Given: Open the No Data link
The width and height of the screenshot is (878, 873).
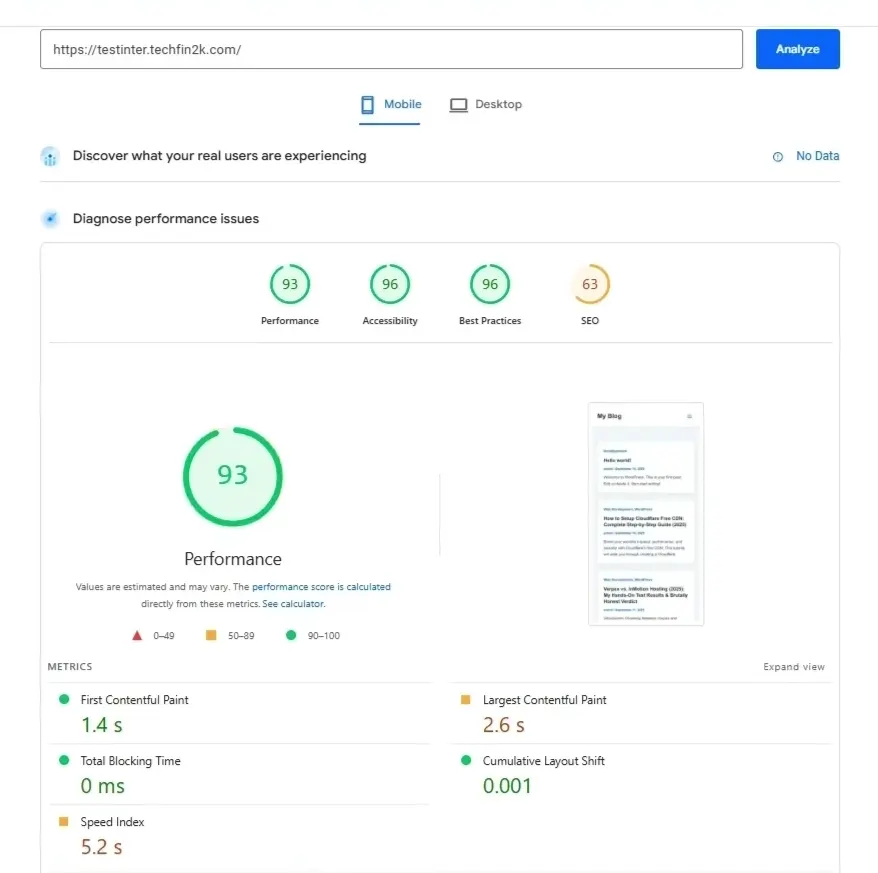Looking at the screenshot, I should [x=818, y=156].
